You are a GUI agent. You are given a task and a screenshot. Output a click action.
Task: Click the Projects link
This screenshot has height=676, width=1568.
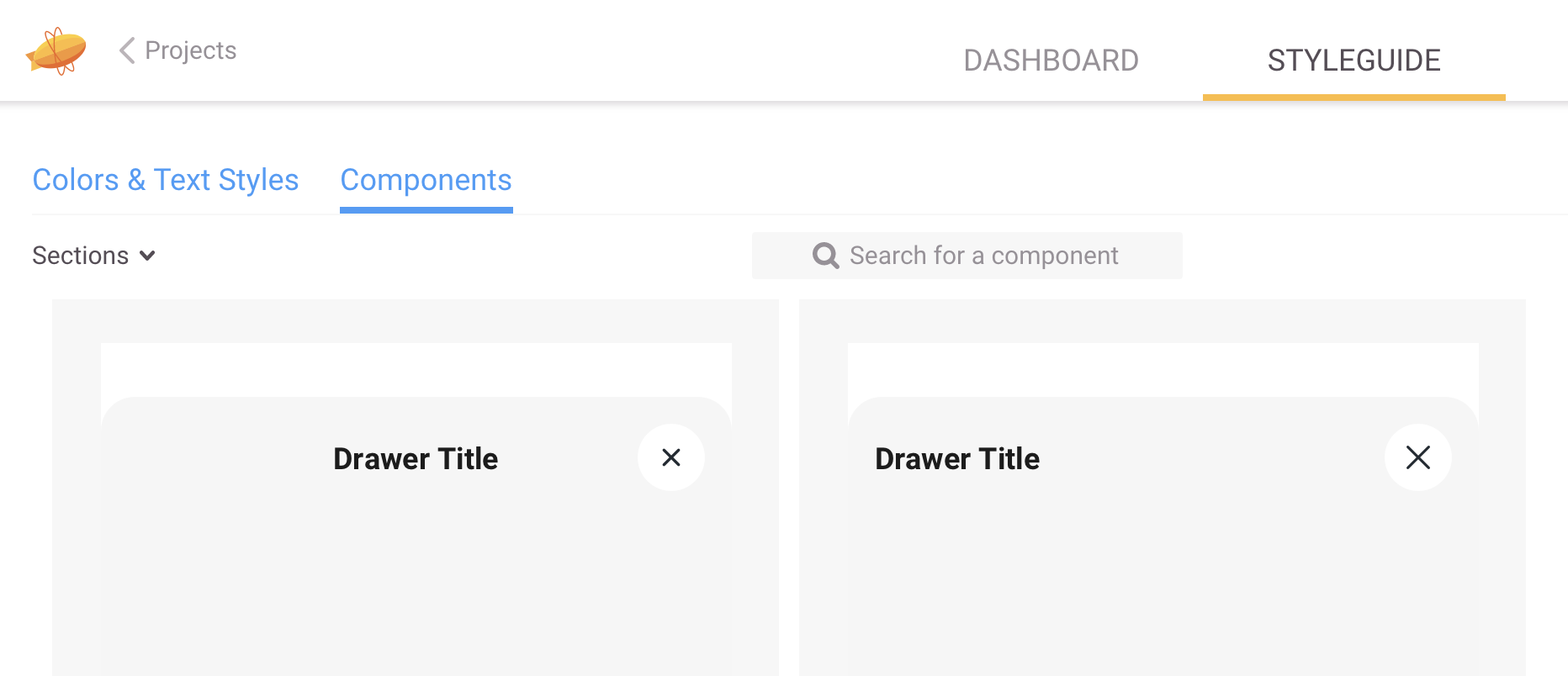[190, 50]
